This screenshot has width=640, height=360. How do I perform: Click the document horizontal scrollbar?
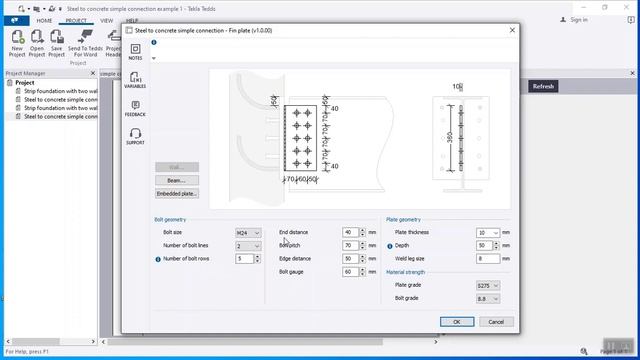[269, 342]
